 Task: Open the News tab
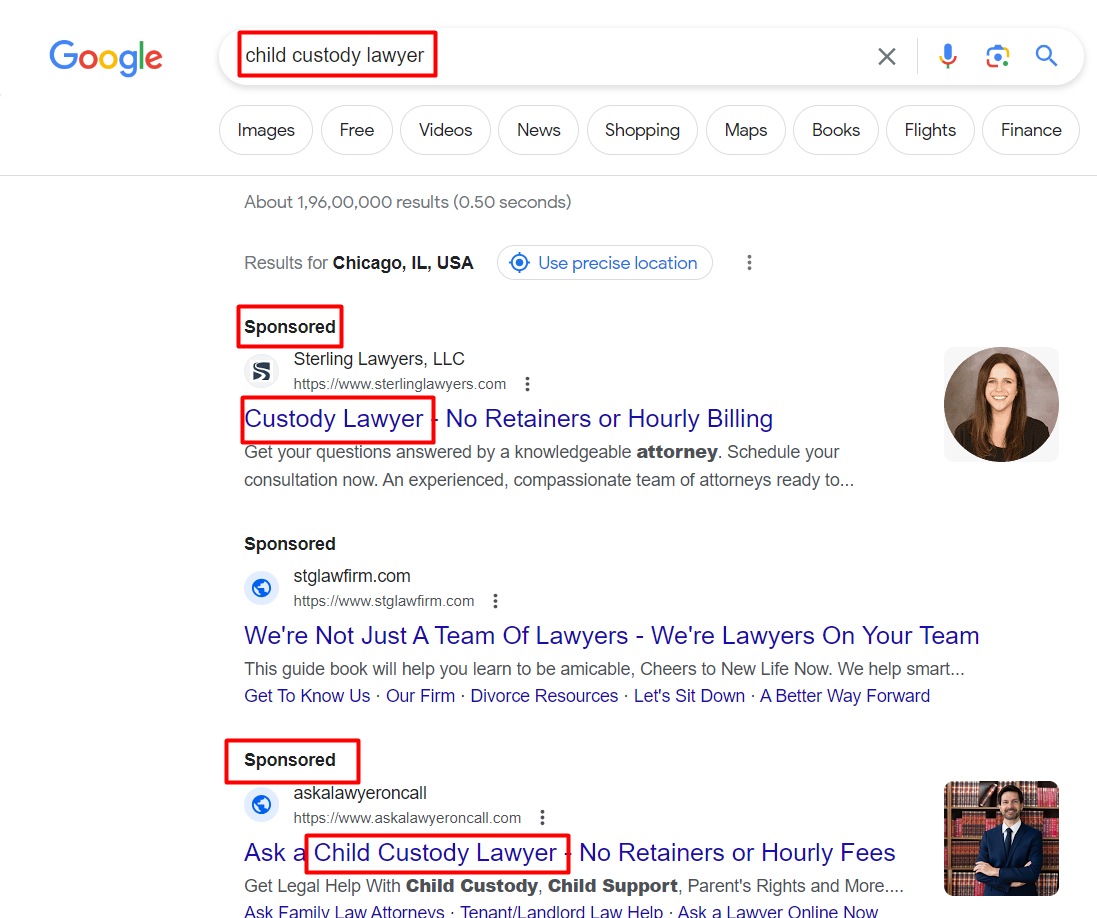click(x=539, y=130)
